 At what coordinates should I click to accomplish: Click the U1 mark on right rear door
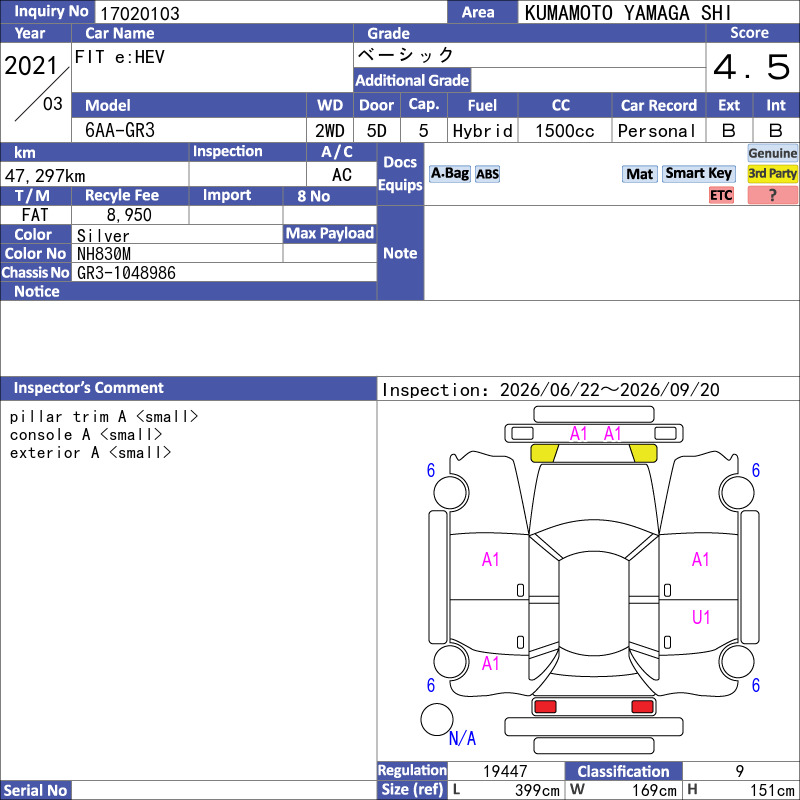pyautogui.click(x=701, y=617)
